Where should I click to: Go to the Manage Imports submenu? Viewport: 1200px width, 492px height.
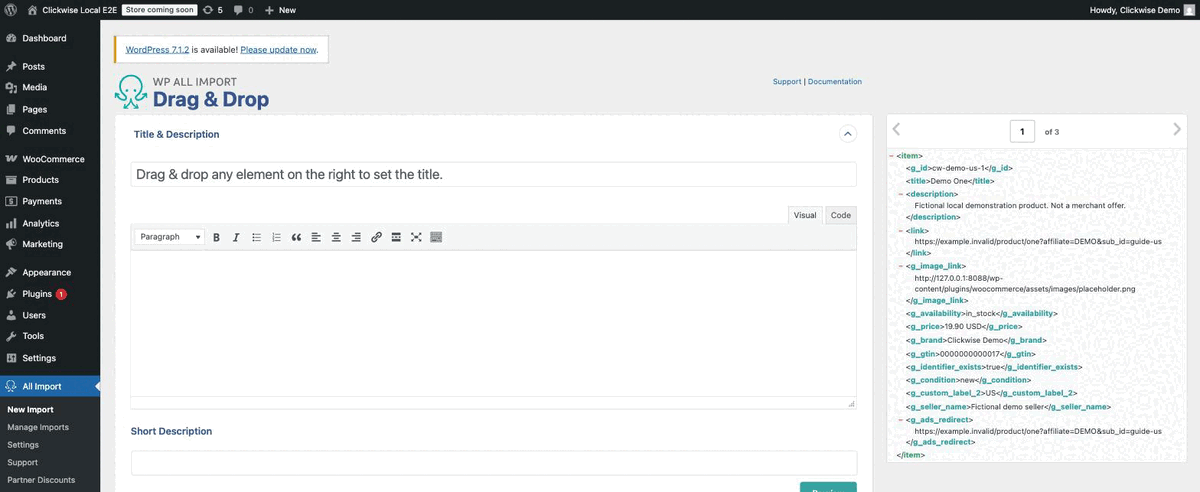(x=38, y=427)
